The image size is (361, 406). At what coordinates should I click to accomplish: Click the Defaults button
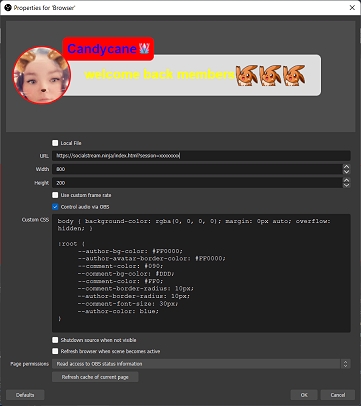tap(25, 395)
